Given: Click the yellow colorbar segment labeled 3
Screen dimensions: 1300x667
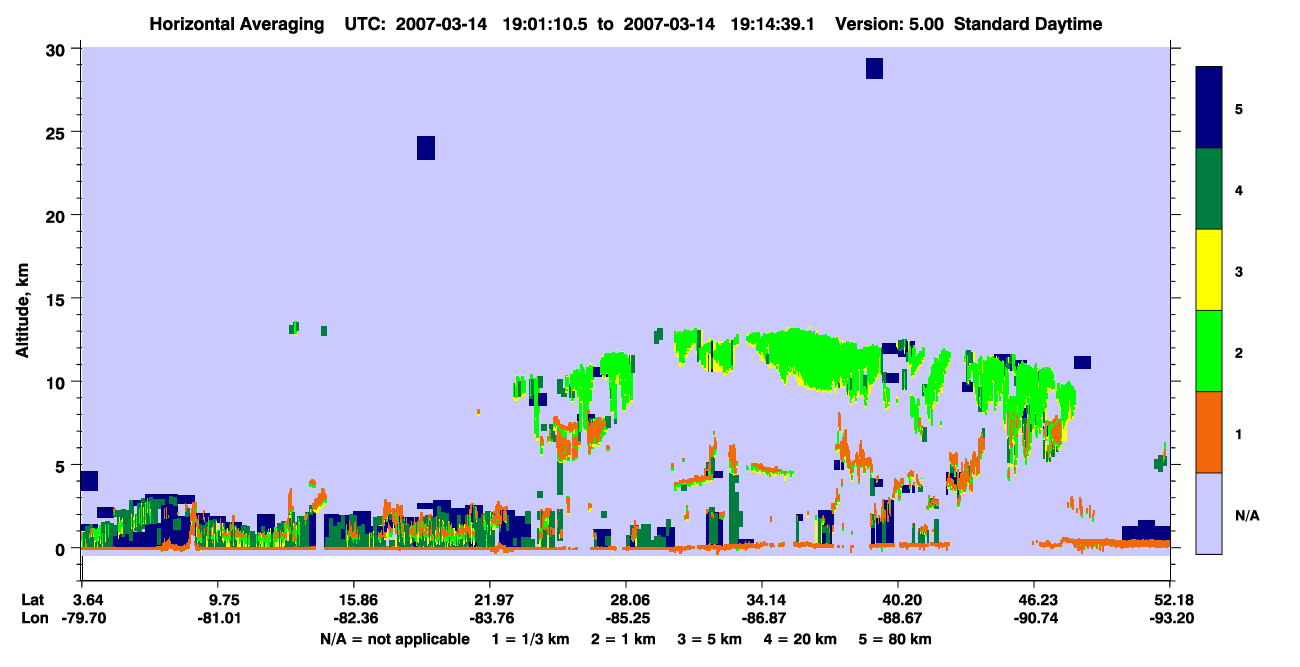Looking at the screenshot, I should coord(1209,270).
